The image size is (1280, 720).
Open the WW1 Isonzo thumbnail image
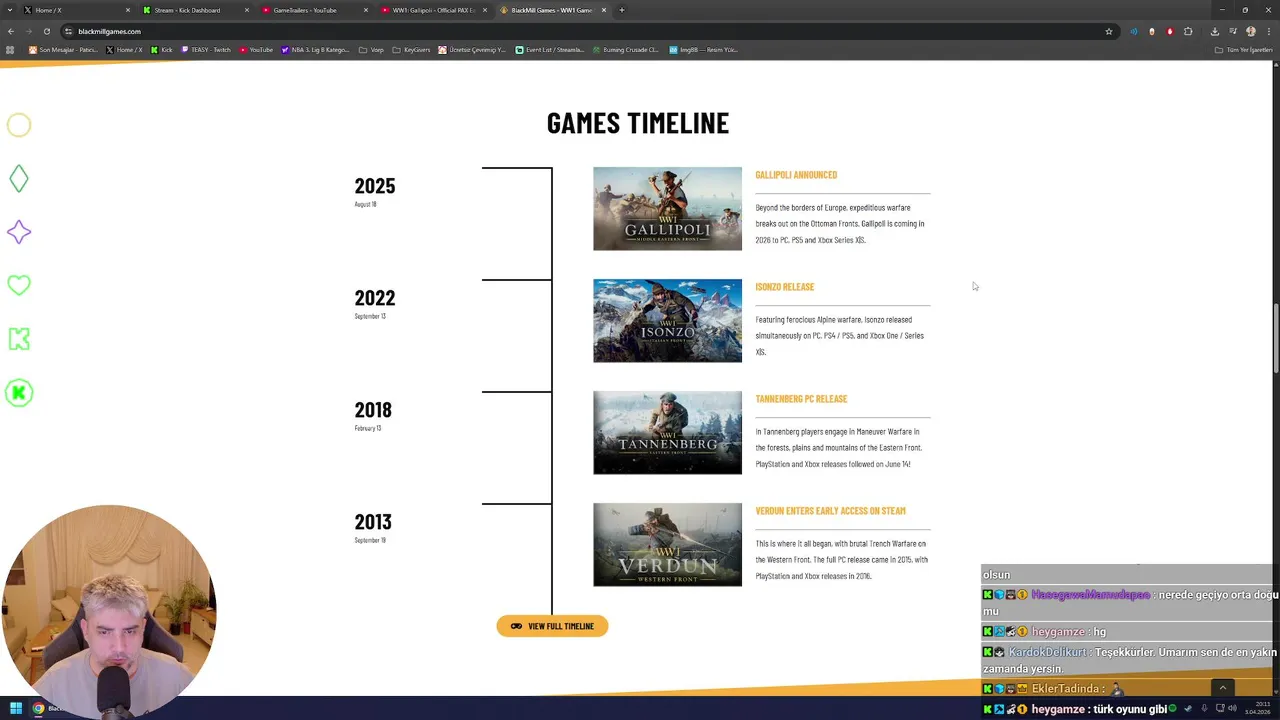click(667, 320)
